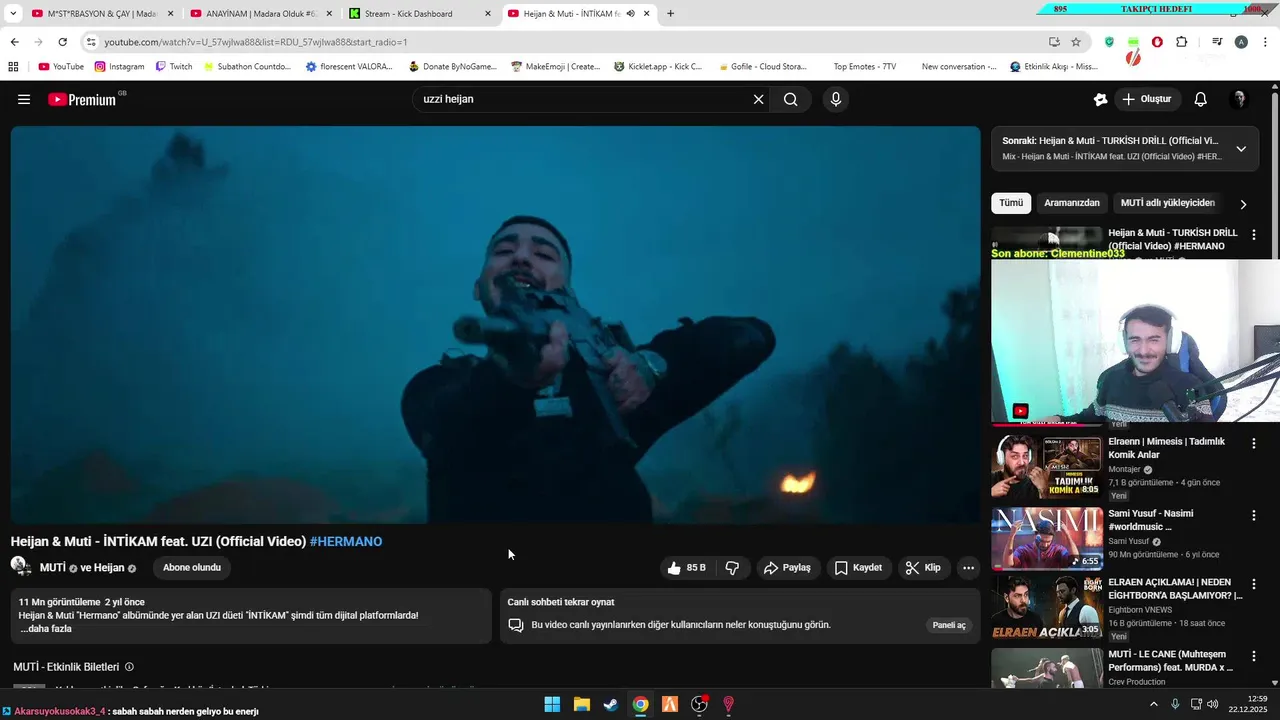The image size is (1280, 720).
Task: Open MUTİ - LE CANE video title
Action: pos(1170,661)
